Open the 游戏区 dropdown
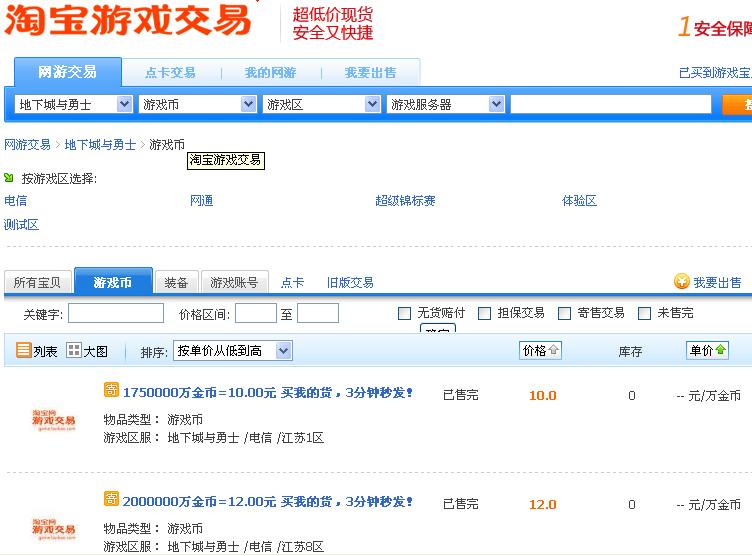Image resolution: width=752 pixels, height=556 pixels. (321, 104)
